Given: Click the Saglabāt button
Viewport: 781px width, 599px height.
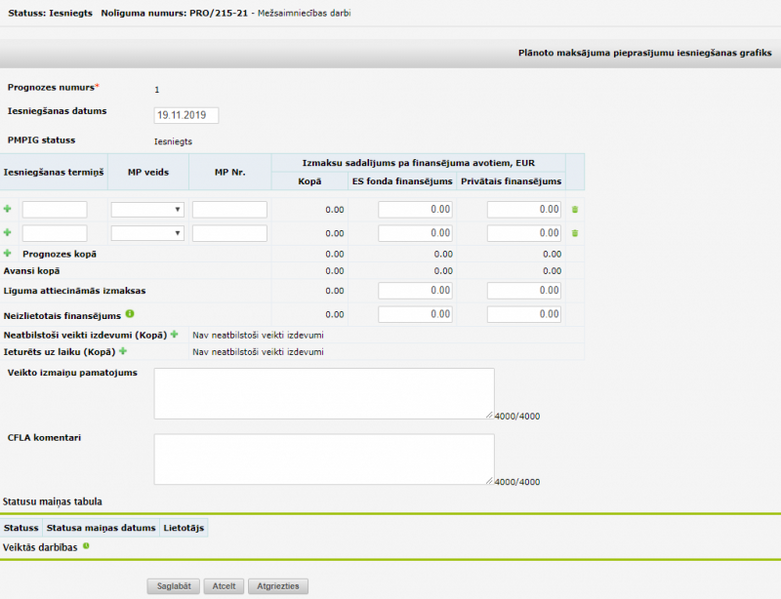Looking at the screenshot, I should coord(174,586).
